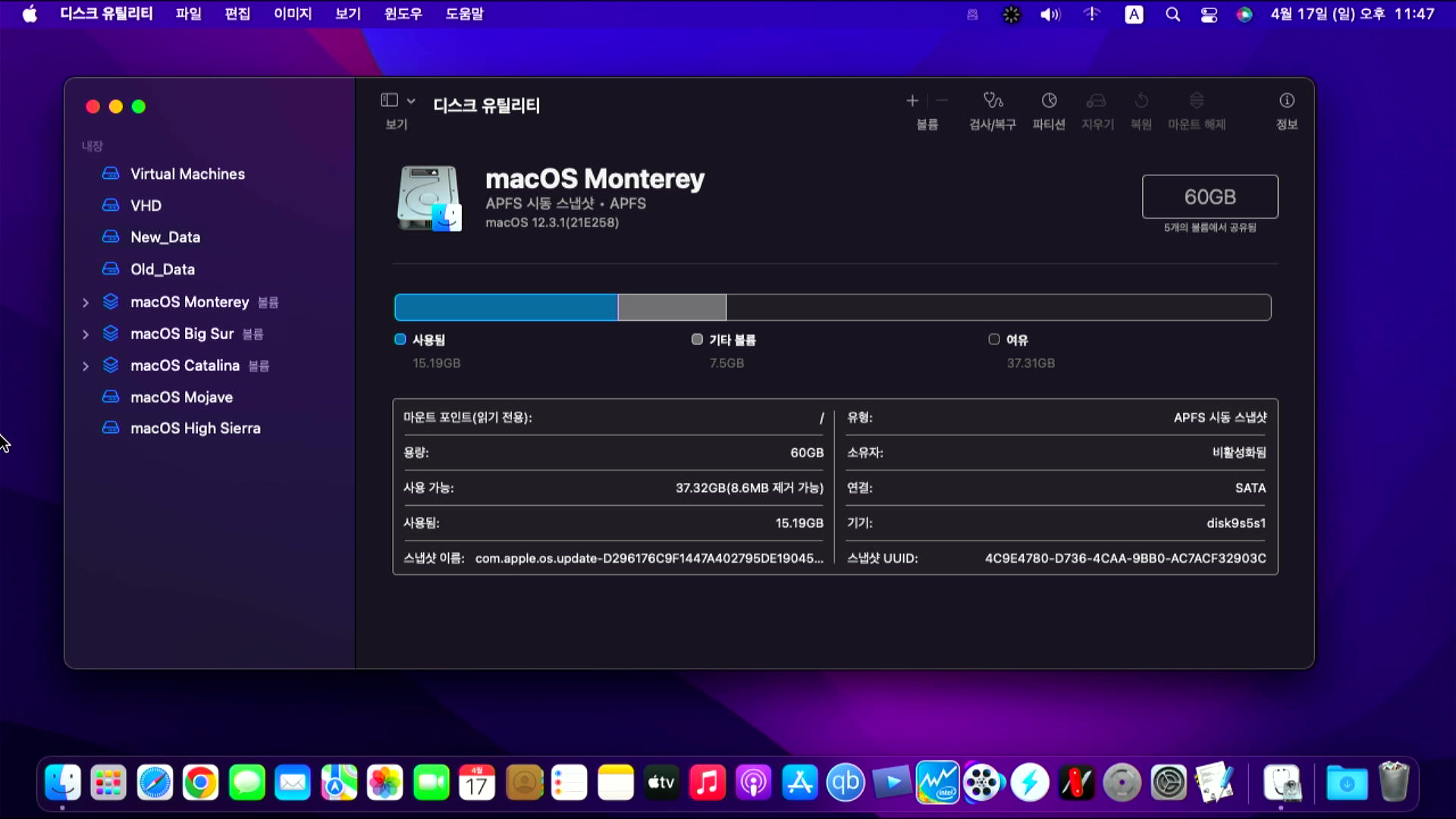Image resolution: width=1456 pixels, height=819 pixels.
Task: Open the 윈도우 (Window) menu
Action: coord(403,14)
